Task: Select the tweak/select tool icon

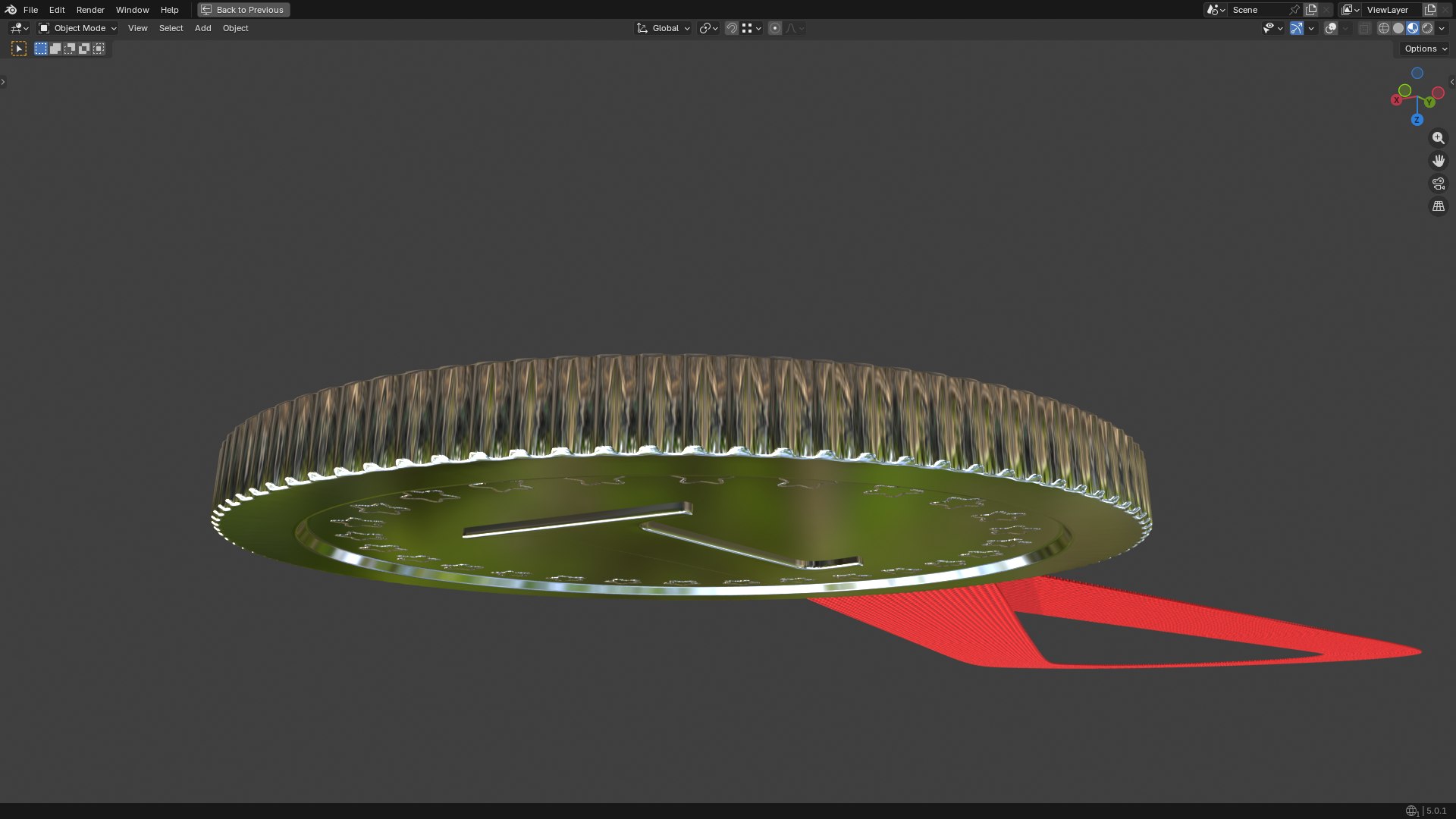Action: 19,49
